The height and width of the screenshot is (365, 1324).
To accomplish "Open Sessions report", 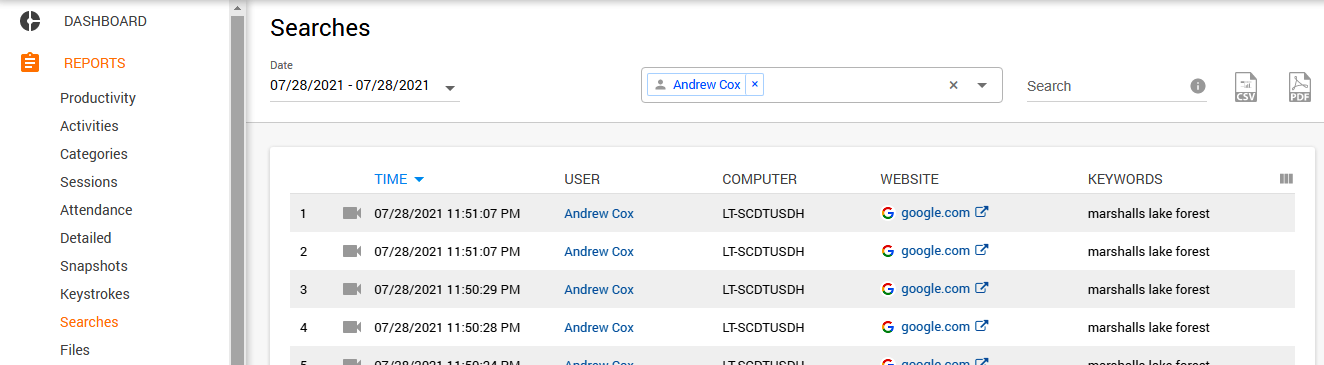I will tap(89, 182).
